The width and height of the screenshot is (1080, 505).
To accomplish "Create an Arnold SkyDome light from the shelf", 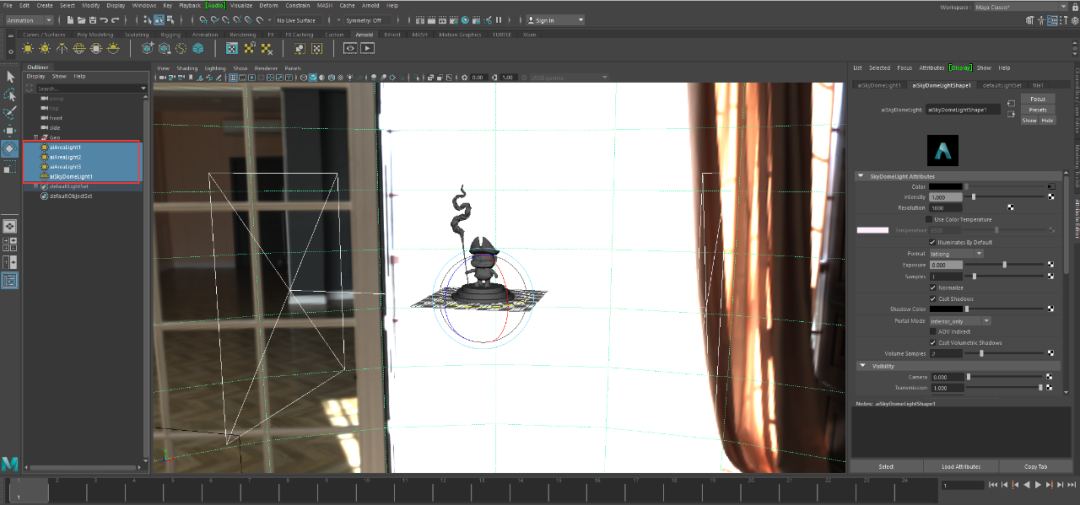I will [79, 48].
